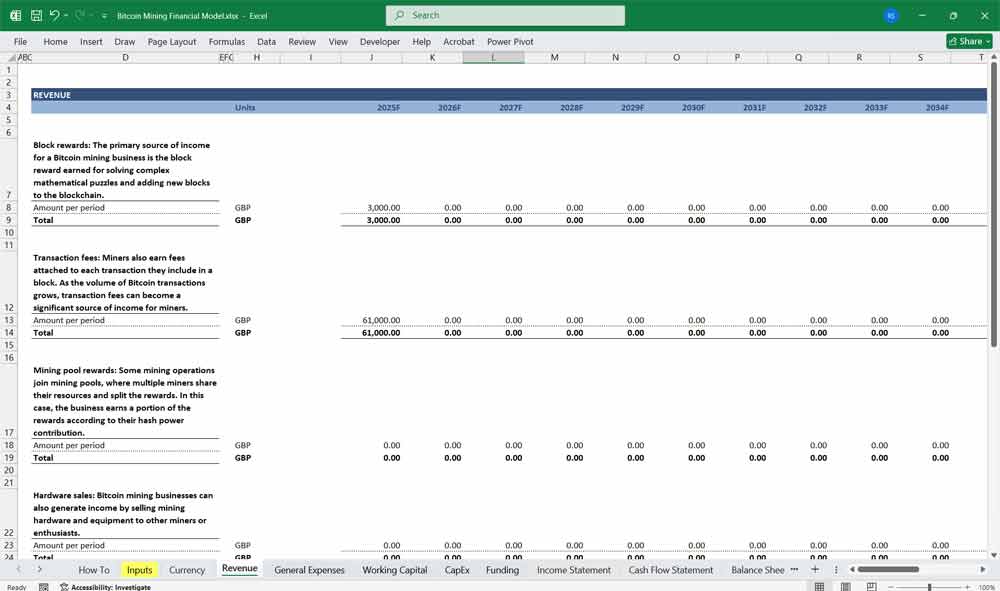Image resolution: width=1000 pixels, height=591 pixels.
Task: Switch to the Currency sheet tab
Action: pyautogui.click(x=187, y=570)
